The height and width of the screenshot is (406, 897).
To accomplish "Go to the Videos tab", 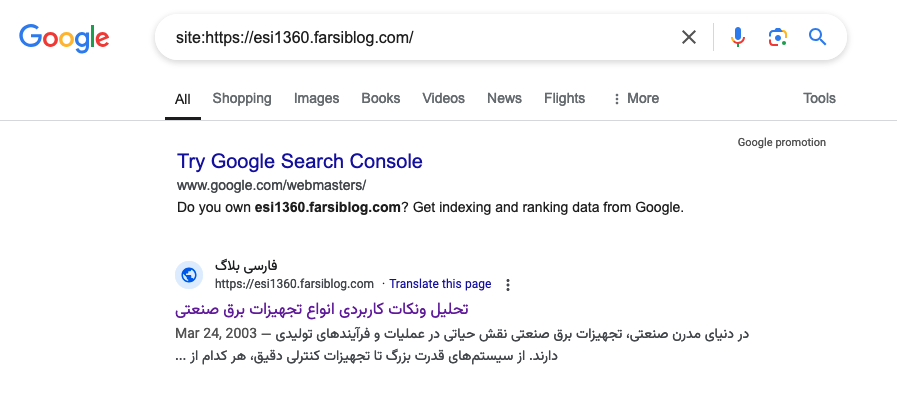I will pos(443,98).
